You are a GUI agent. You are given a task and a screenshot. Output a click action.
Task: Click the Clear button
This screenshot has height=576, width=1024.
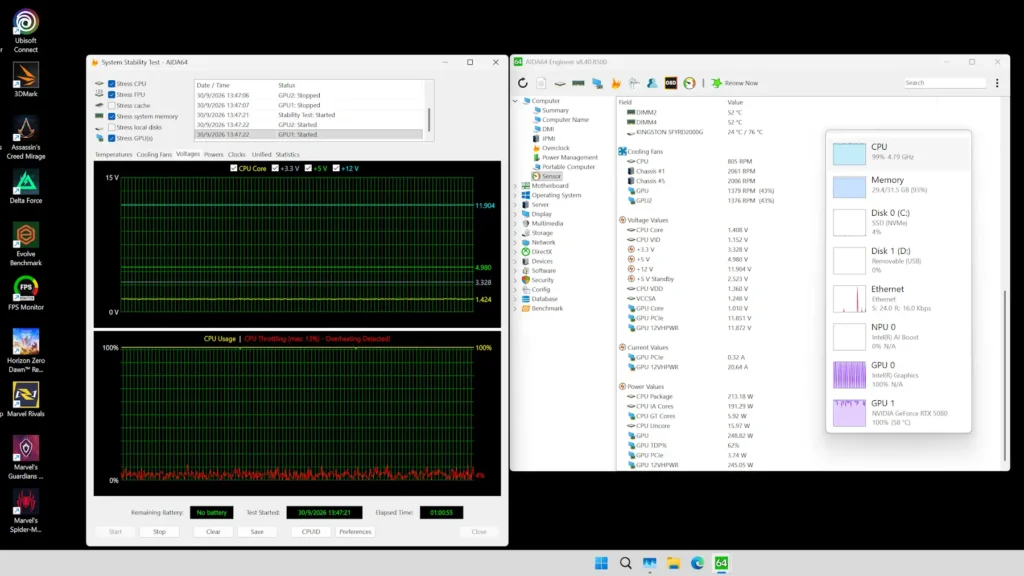pos(214,532)
